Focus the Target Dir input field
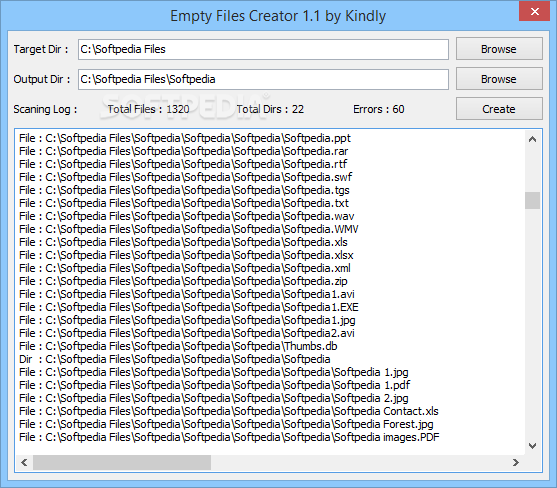Viewport: 557px width, 488px height. click(x=263, y=49)
